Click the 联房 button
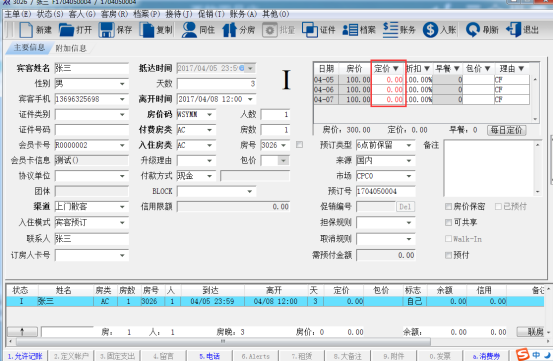The image size is (553, 362). point(532,332)
